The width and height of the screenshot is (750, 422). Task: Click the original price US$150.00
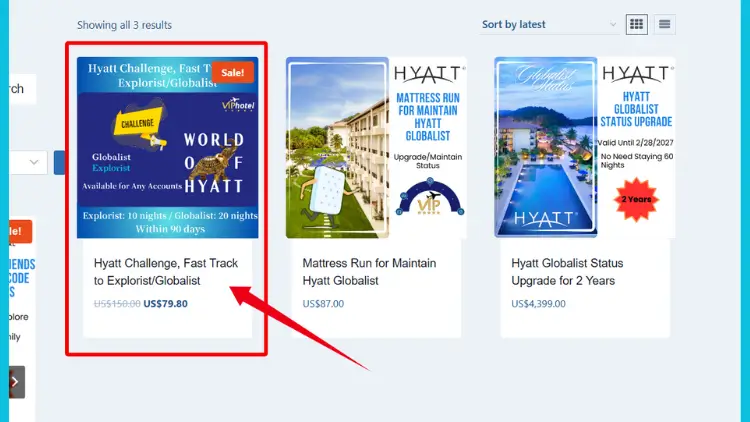[117, 303]
